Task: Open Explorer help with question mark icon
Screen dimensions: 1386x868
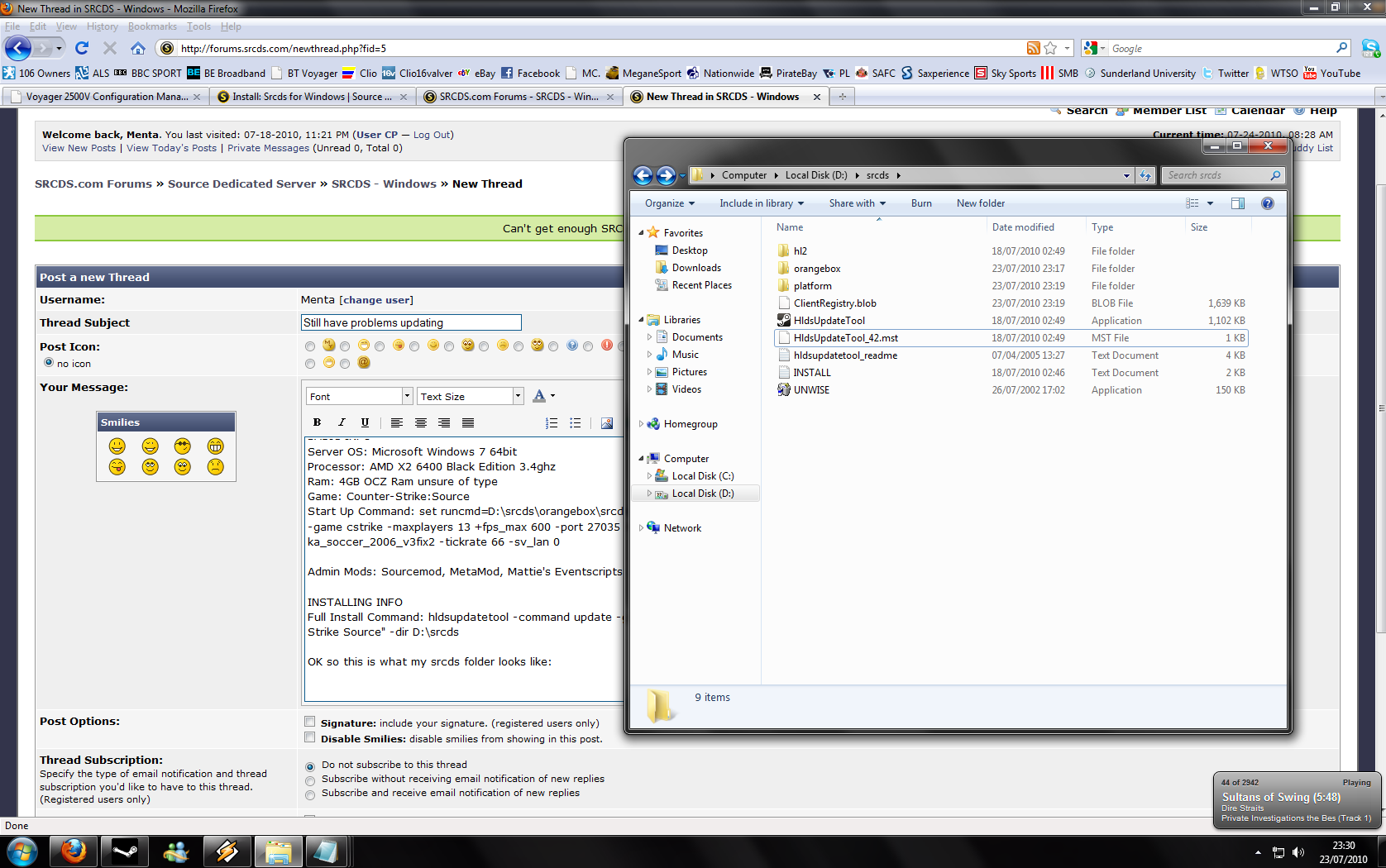Action: tap(1267, 203)
